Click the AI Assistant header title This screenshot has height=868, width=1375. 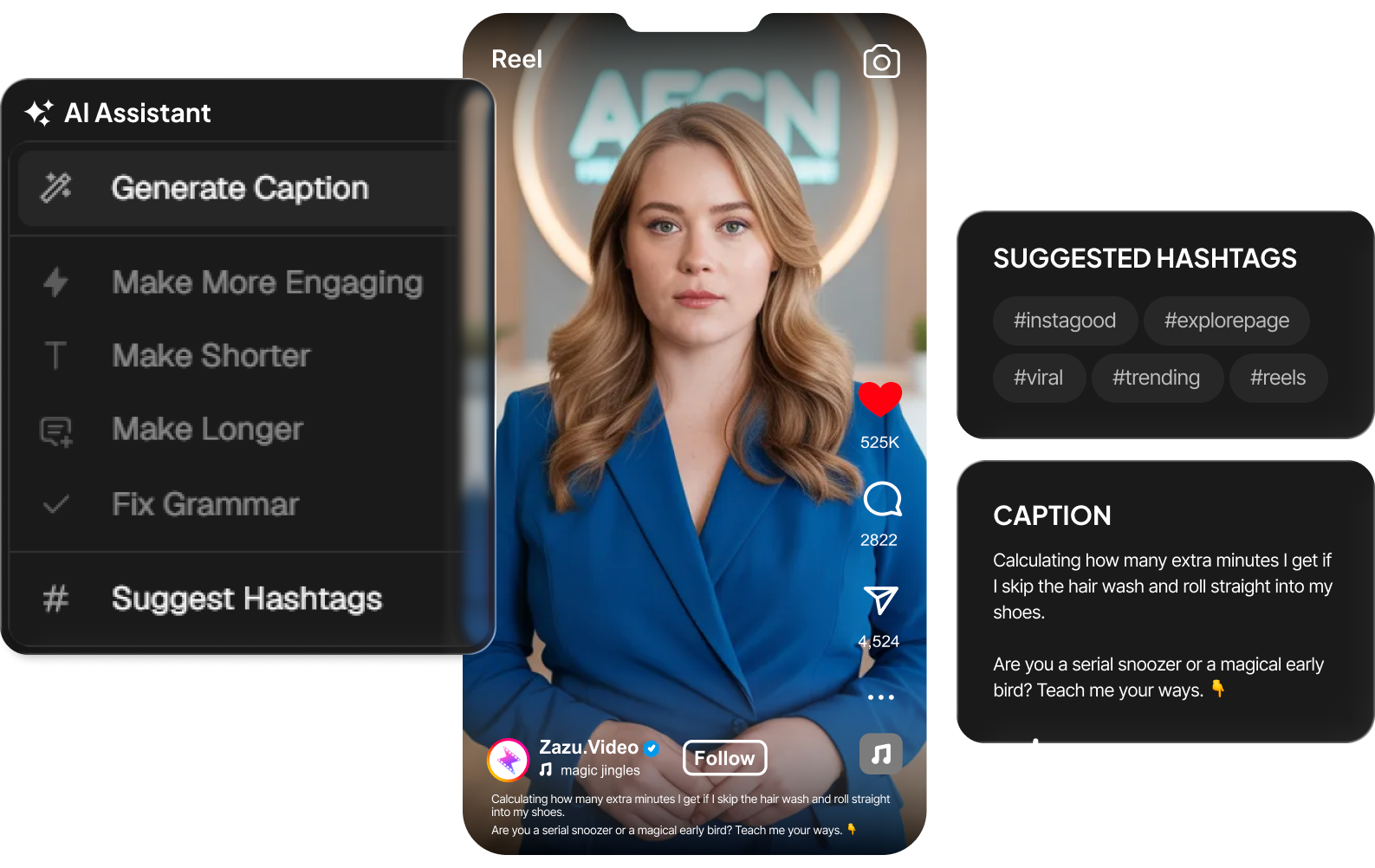tap(138, 113)
